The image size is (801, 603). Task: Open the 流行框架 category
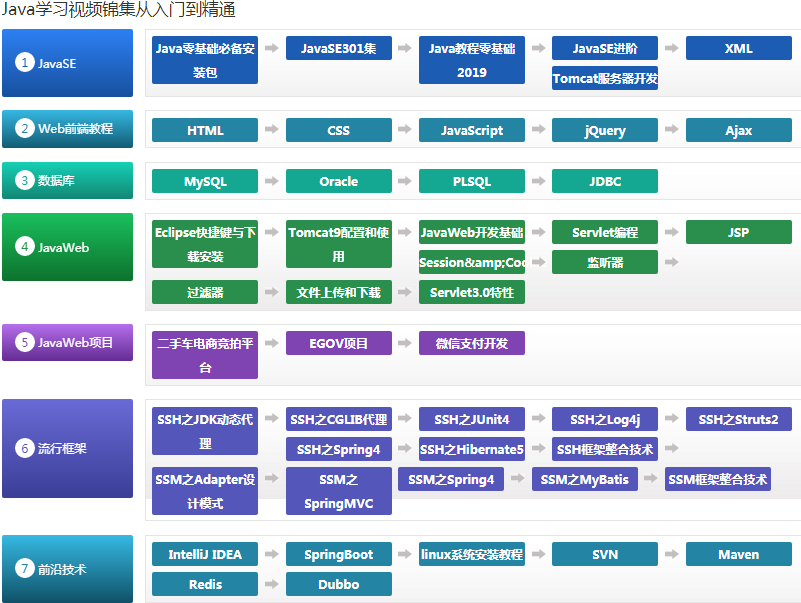[67, 448]
